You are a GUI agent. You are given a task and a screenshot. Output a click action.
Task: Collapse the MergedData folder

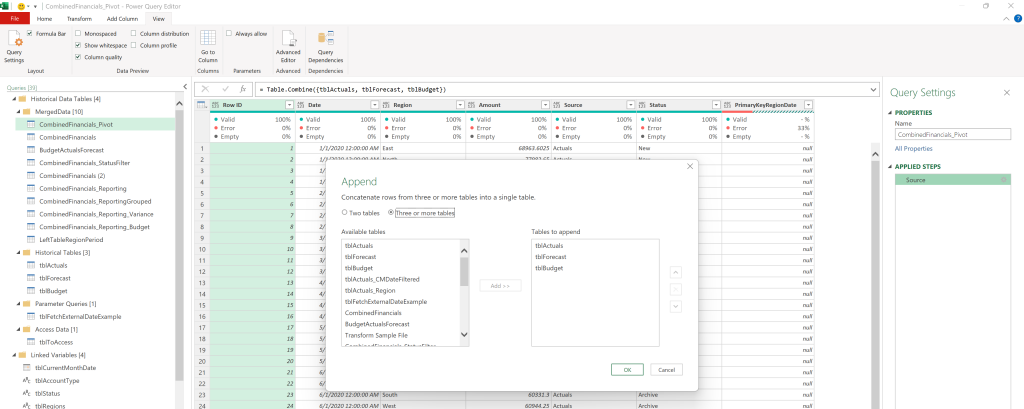pos(18,112)
